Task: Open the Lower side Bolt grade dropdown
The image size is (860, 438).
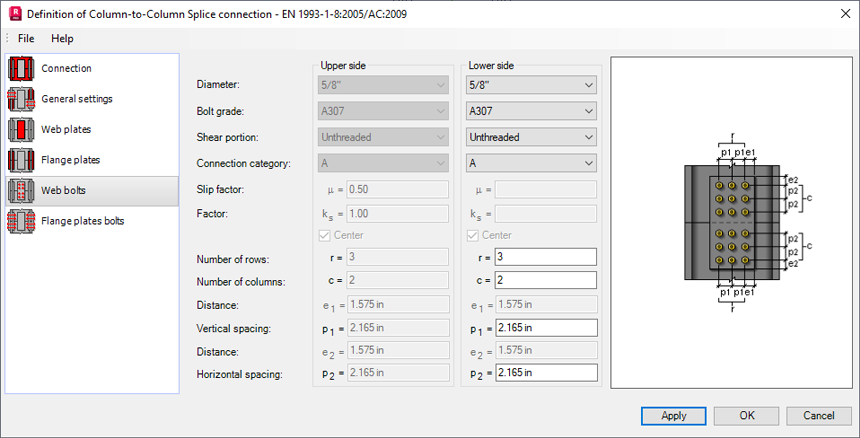Action: [x=531, y=111]
